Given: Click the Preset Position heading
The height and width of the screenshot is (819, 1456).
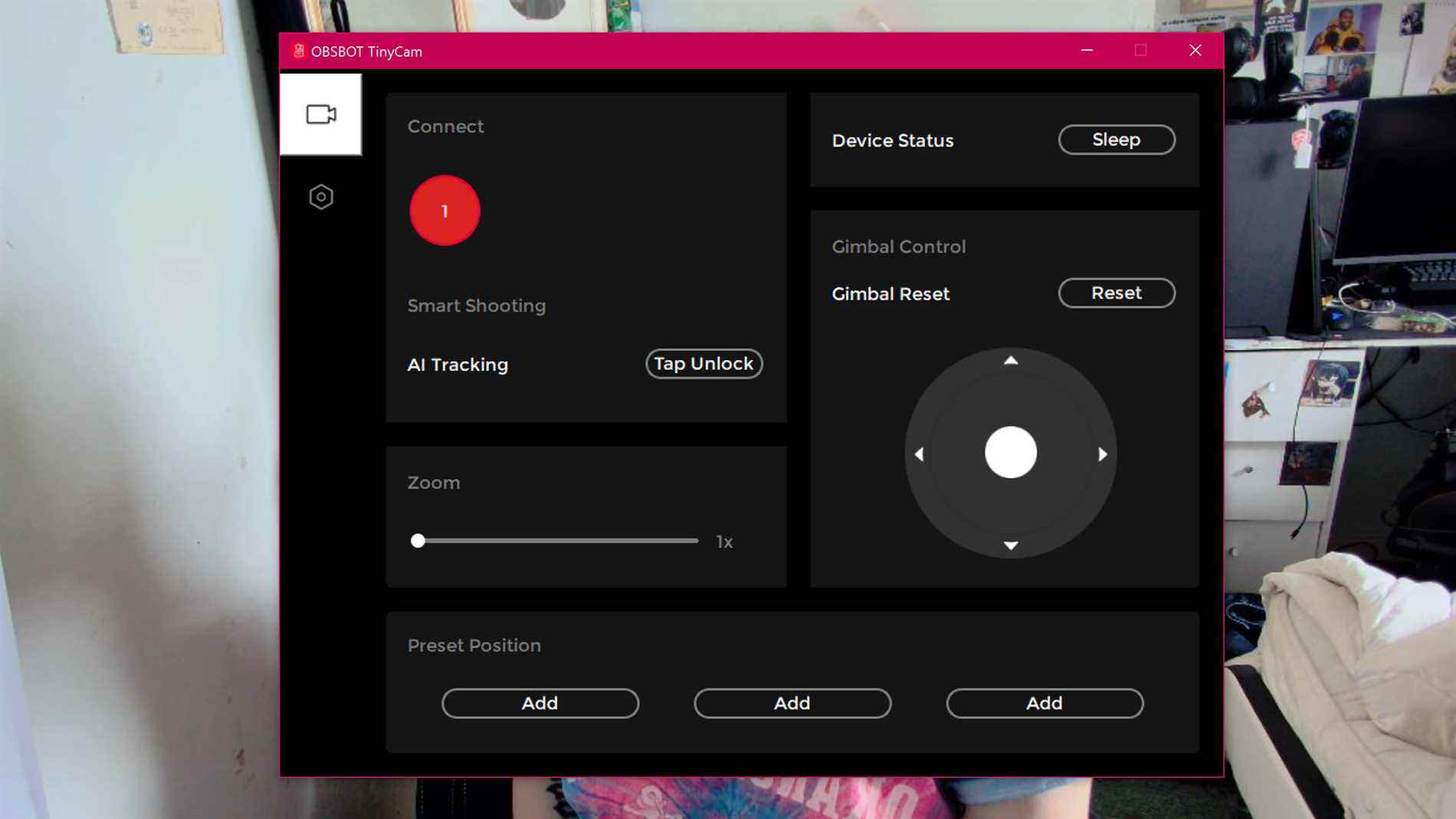Looking at the screenshot, I should click(x=474, y=646).
